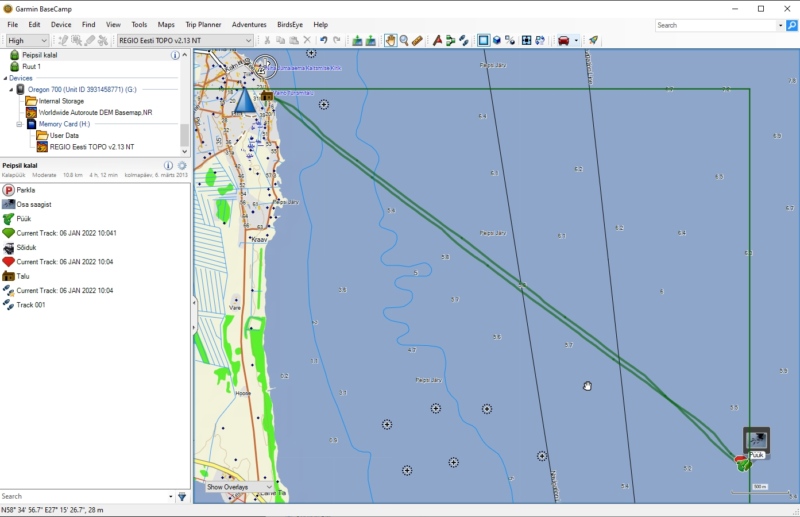The width and height of the screenshot is (800, 517).
Task: Open the High detail level dropdown
Action: pos(27,40)
